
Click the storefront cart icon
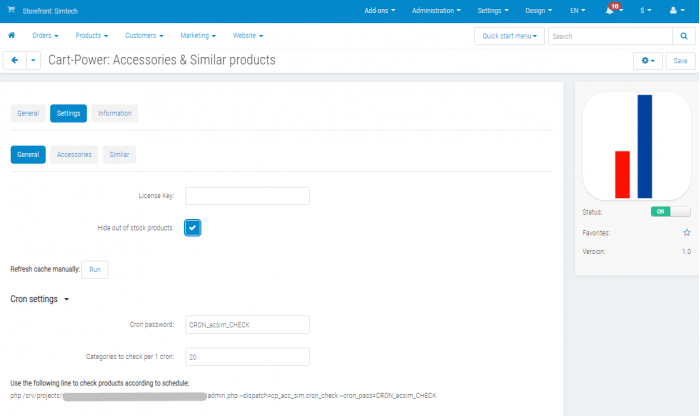click(11, 10)
